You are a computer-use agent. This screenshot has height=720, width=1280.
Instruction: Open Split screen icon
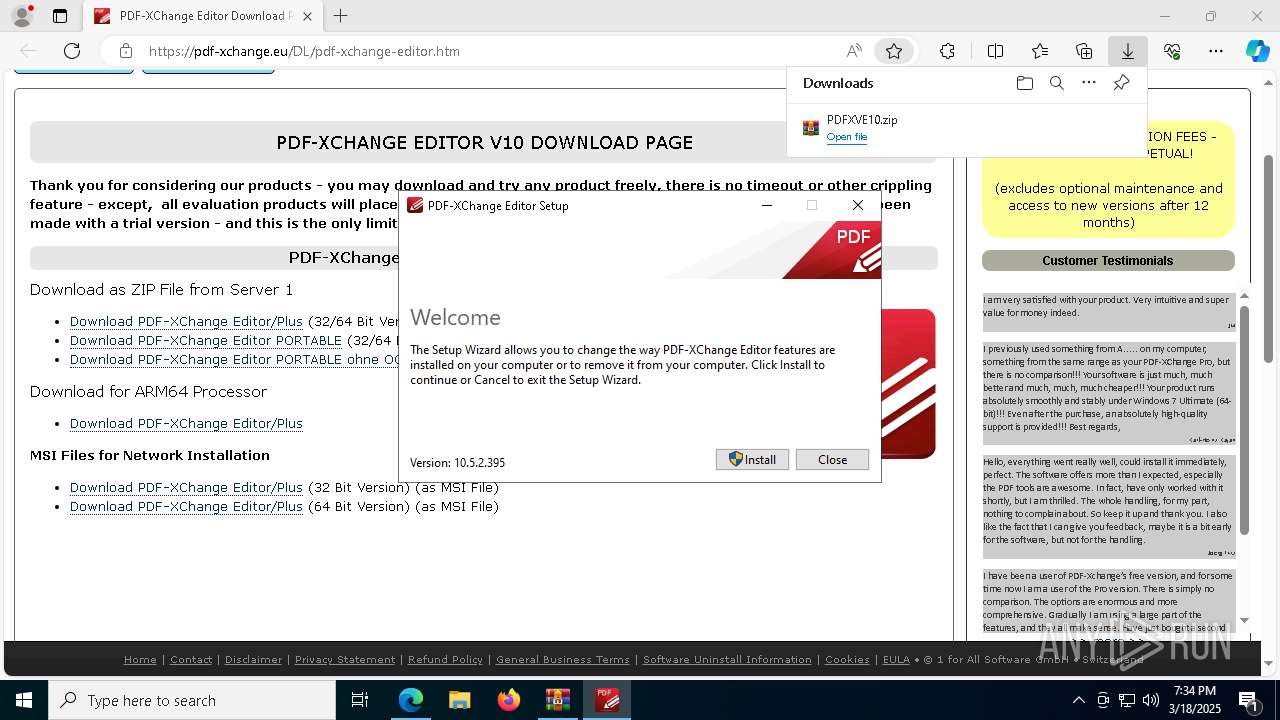995,51
